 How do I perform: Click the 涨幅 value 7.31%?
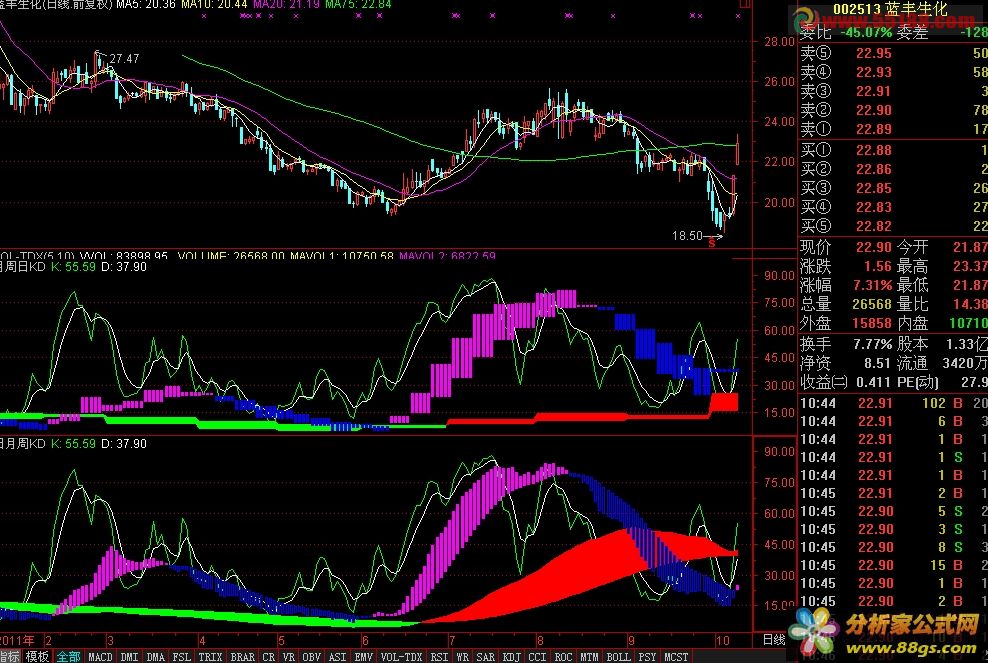873,285
